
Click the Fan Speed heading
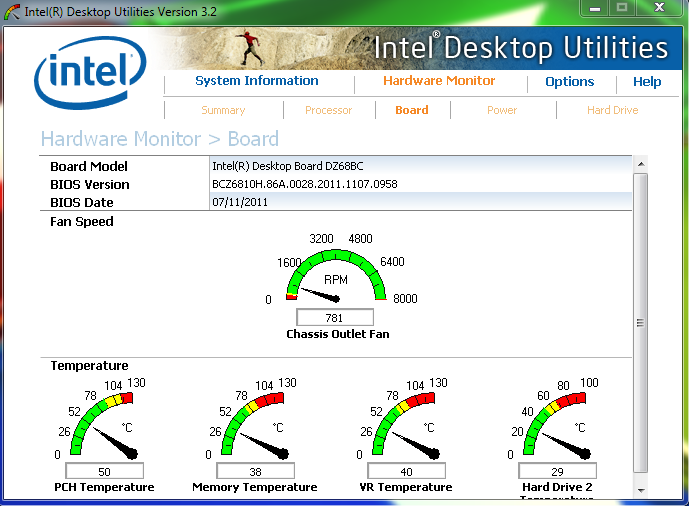pyautogui.click(x=82, y=221)
